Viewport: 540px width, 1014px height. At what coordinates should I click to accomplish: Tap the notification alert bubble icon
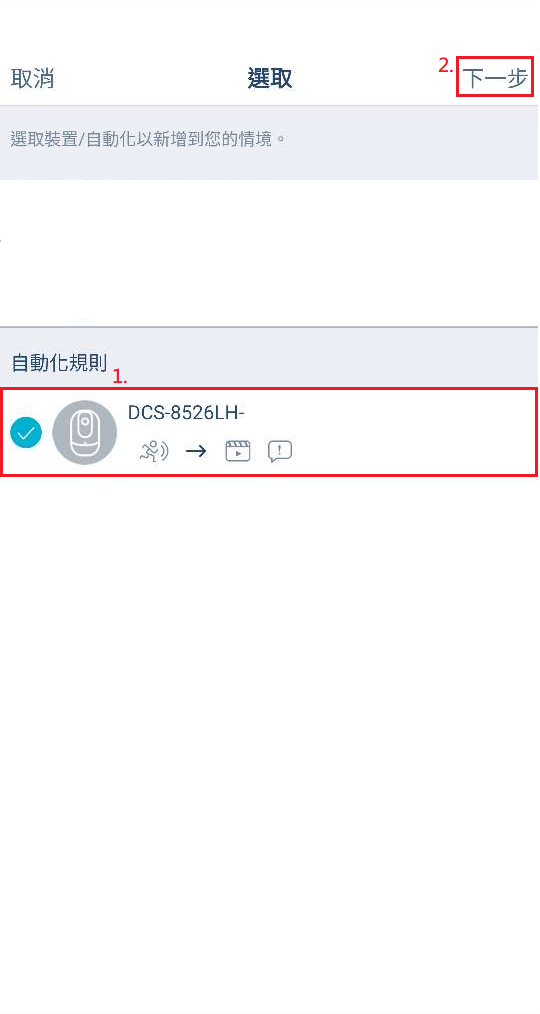pyautogui.click(x=279, y=451)
